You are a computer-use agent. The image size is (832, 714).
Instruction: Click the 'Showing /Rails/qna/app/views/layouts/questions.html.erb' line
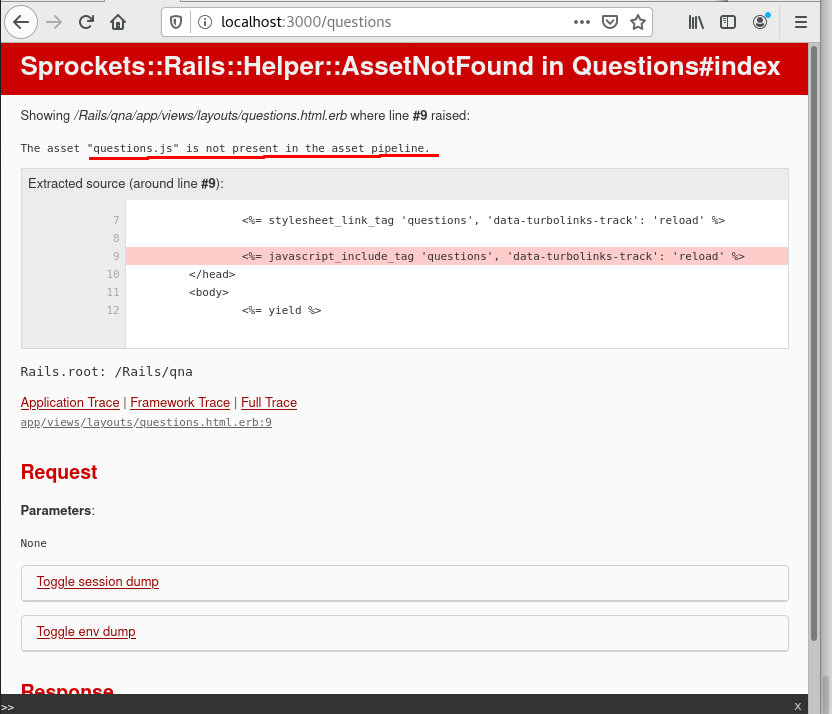[245, 116]
